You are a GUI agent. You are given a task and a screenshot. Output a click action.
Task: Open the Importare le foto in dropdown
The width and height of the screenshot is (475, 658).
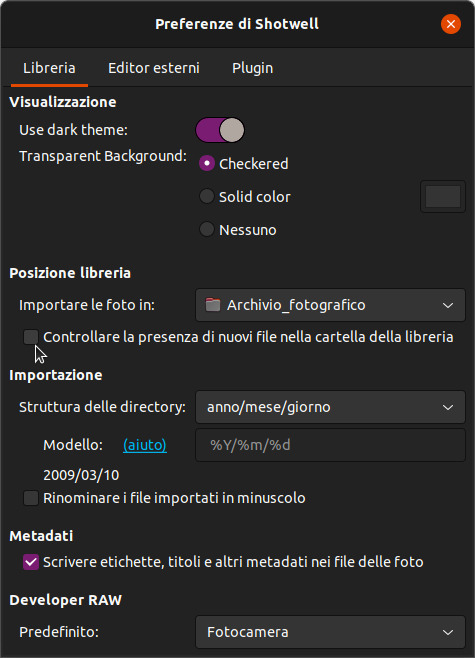pos(330,305)
